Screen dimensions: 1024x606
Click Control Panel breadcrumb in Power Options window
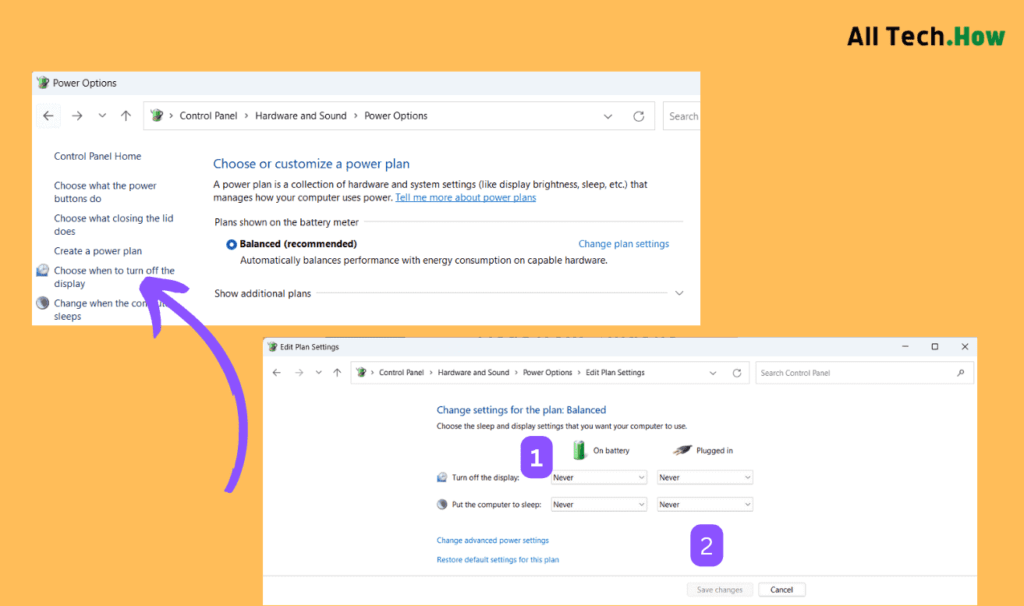[x=208, y=116]
